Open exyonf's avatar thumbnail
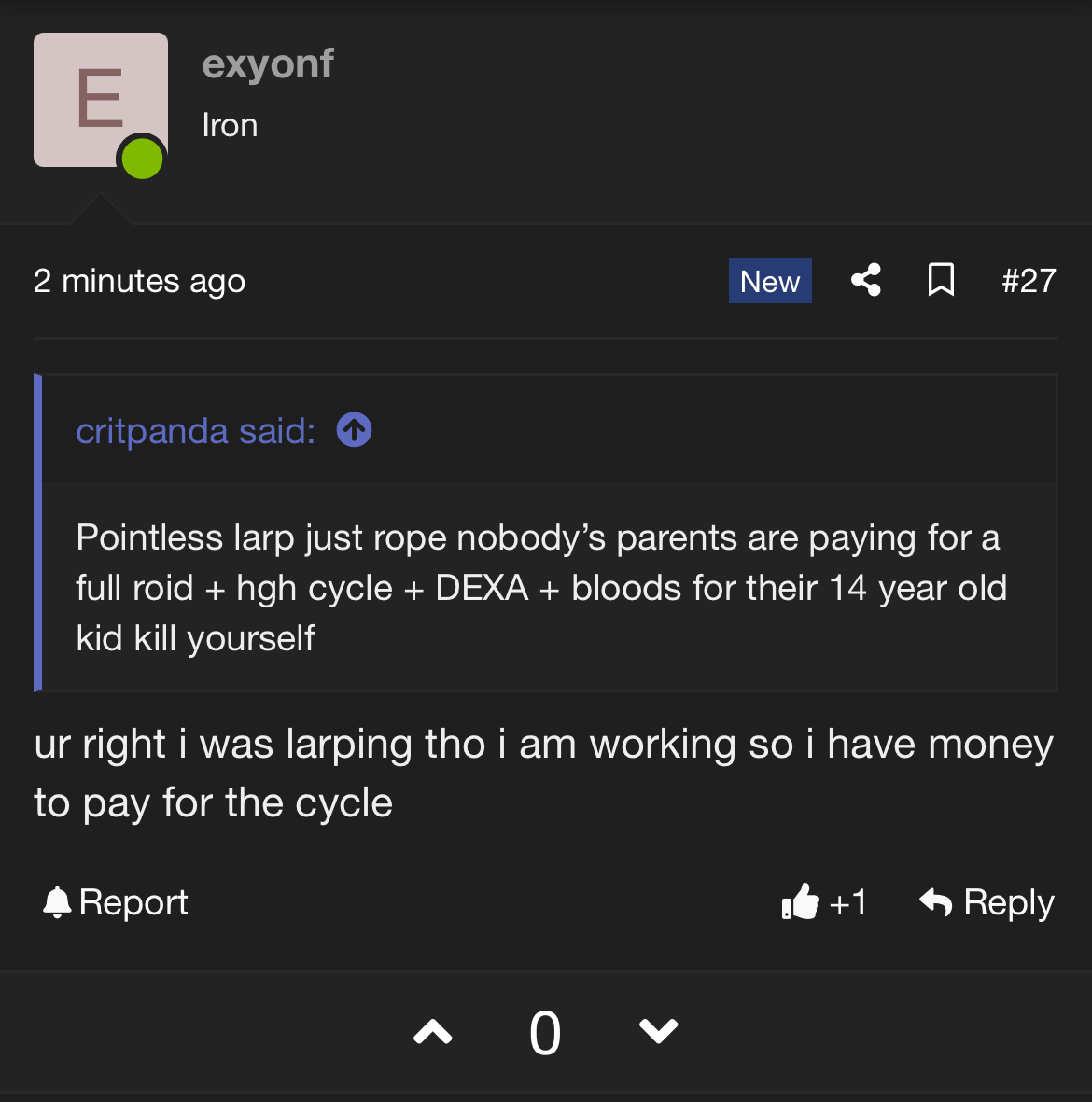This screenshot has height=1102, width=1092. tap(100, 99)
